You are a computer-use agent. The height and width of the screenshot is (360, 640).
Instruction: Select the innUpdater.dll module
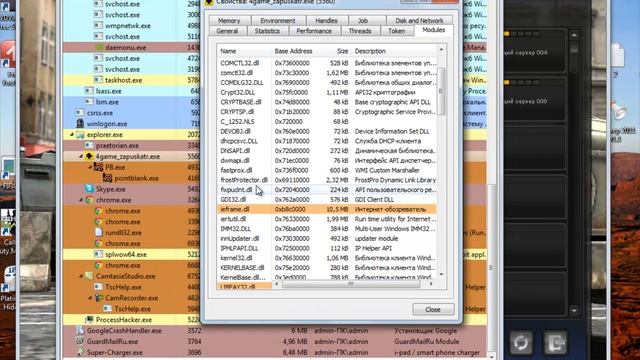tap(327, 238)
